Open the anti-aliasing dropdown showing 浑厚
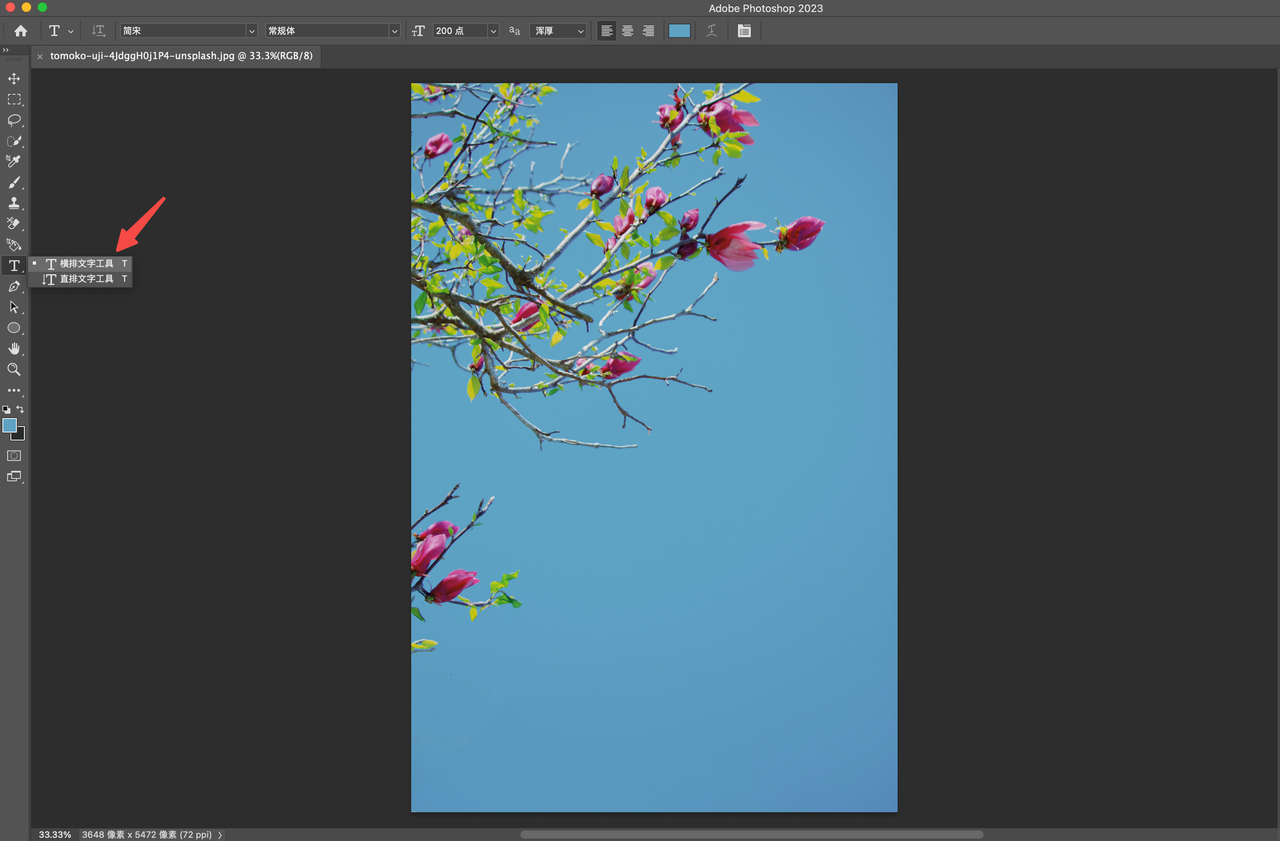Image resolution: width=1280 pixels, height=841 pixels. tap(558, 31)
